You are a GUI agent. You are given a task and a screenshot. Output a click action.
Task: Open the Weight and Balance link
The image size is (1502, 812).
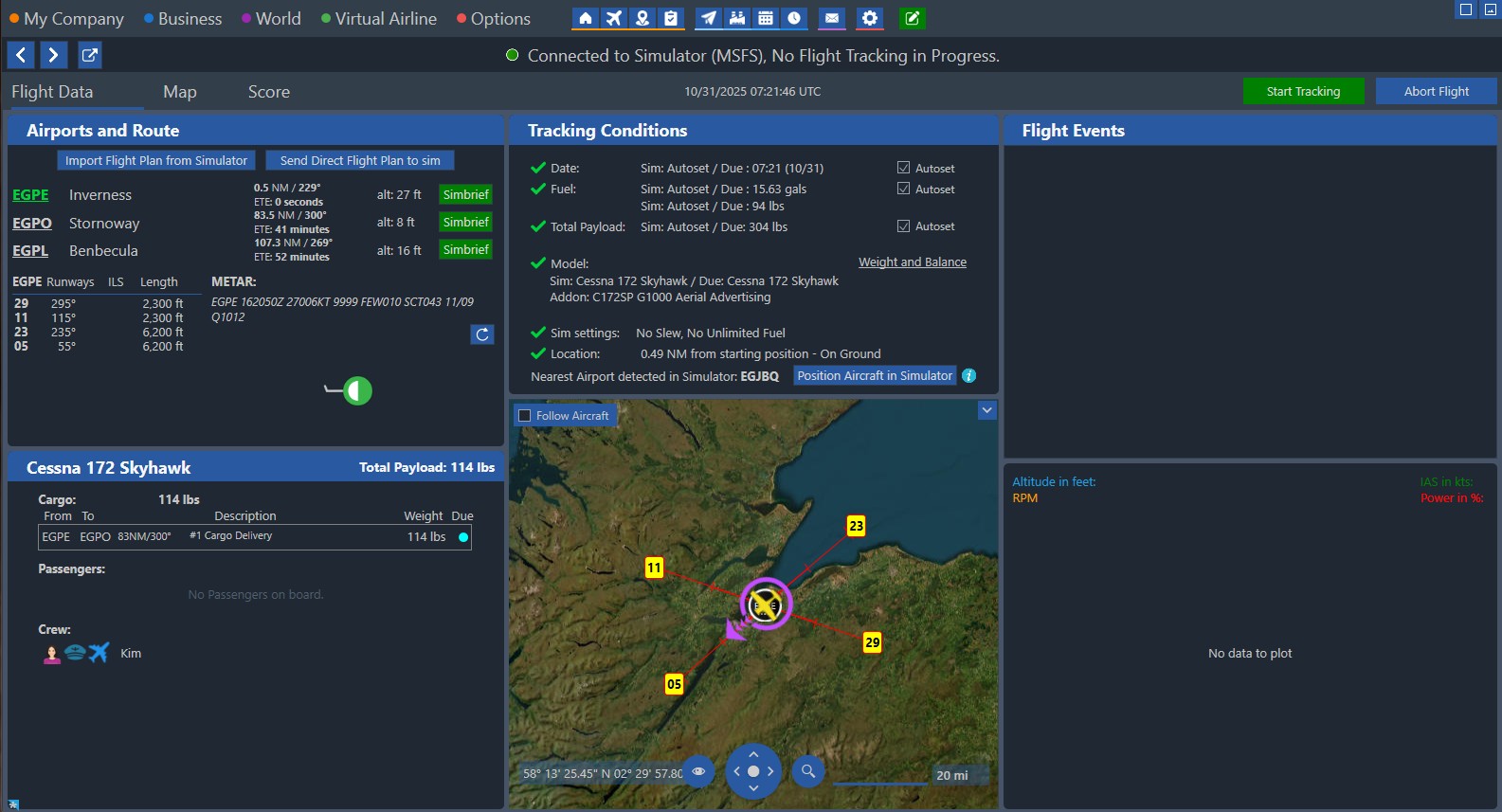[x=912, y=262]
